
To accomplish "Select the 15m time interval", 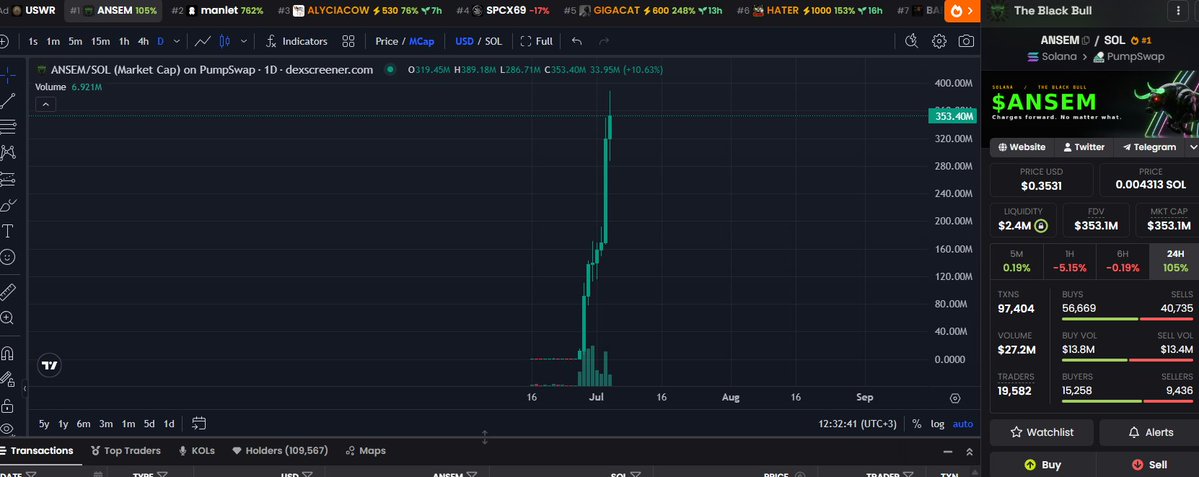I will 100,41.
